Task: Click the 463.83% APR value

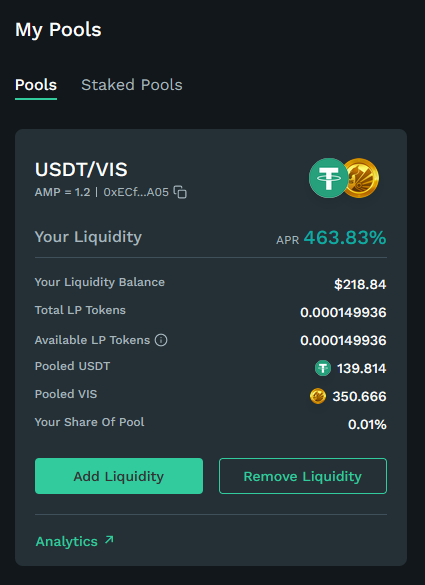Action: click(345, 238)
